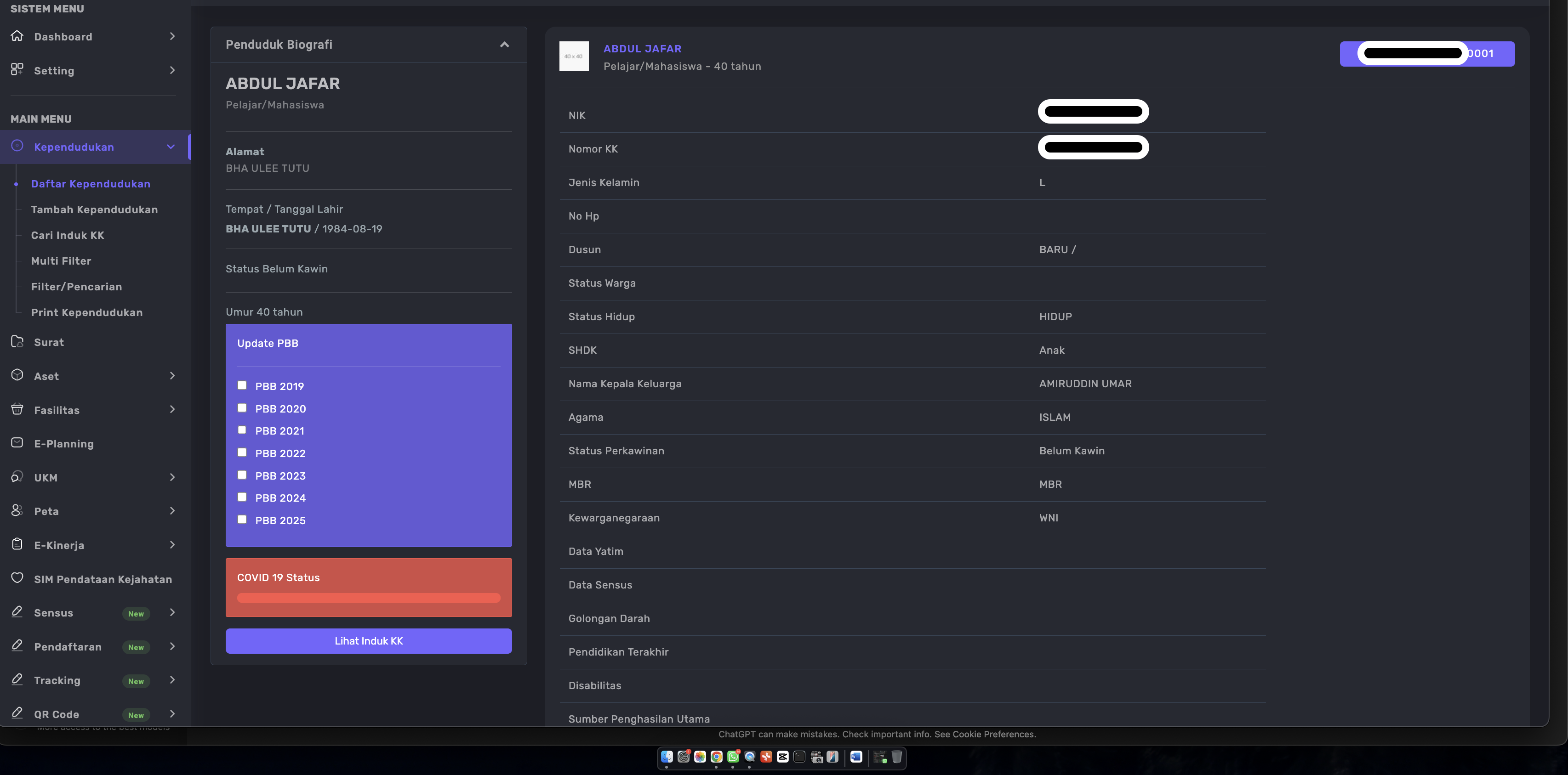The height and width of the screenshot is (775, 1568).
Task: Collapse the Penduduk Biografi panel chevron
Action: coord(504,45)
